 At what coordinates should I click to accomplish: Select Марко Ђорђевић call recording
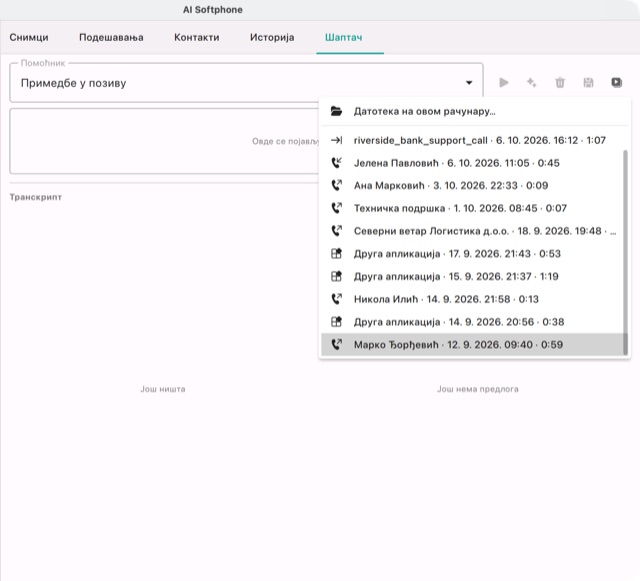[472, 345]
